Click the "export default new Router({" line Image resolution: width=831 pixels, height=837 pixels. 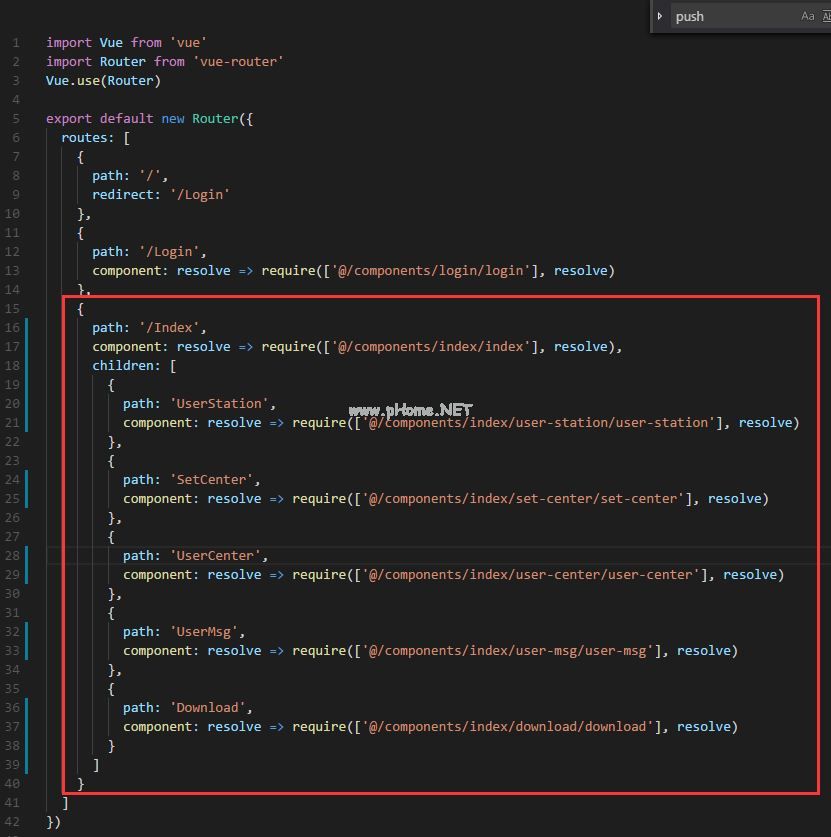pyautogui.click(x=149, y=119)
